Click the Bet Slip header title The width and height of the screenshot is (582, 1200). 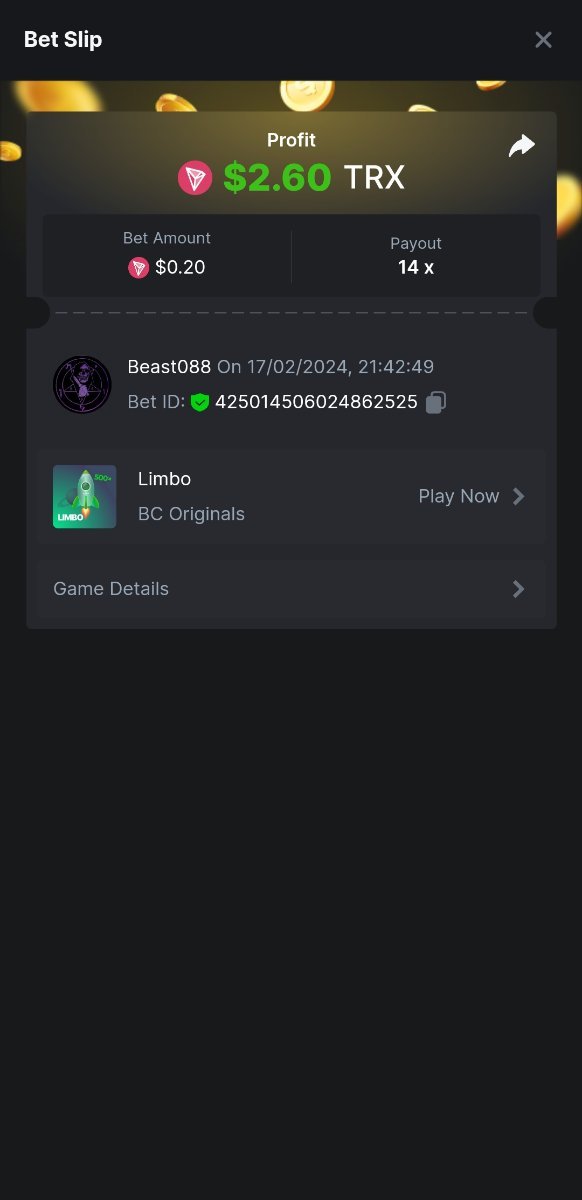tap(63, 39)
